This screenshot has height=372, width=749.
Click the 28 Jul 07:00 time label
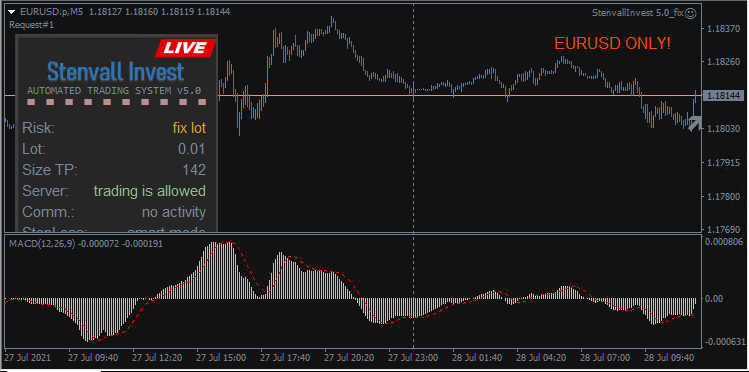coord(604,357)
